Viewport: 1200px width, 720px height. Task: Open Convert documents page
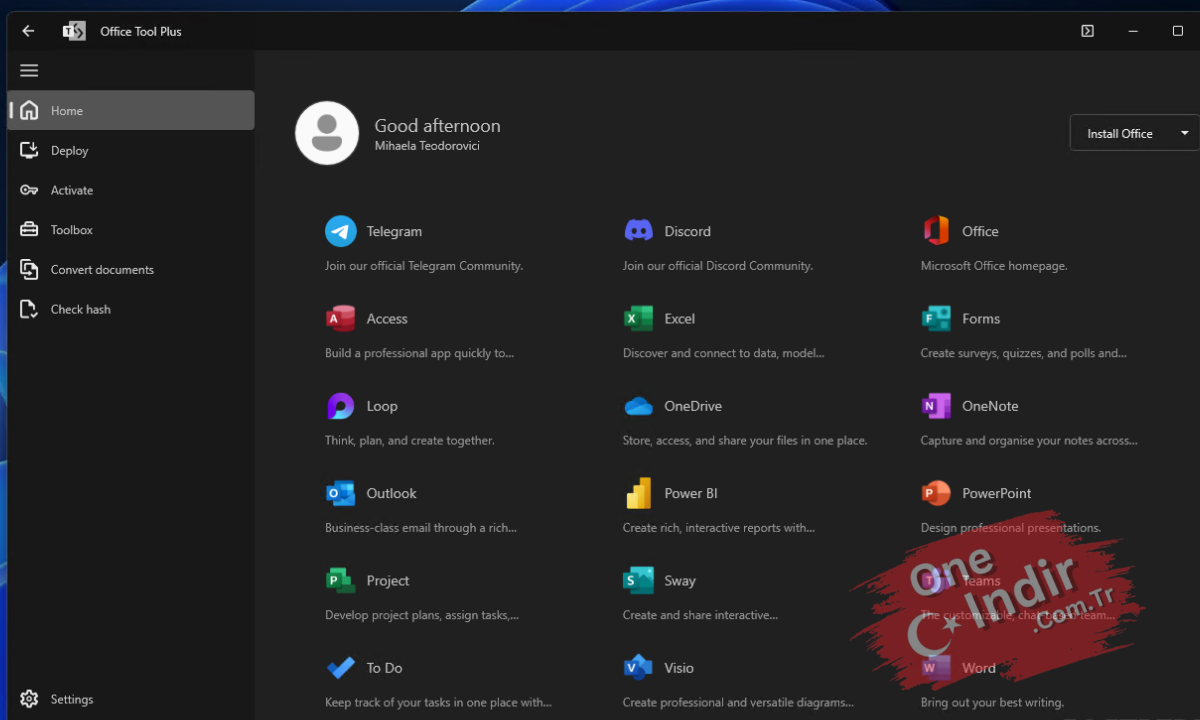click(x=131, y=269)
